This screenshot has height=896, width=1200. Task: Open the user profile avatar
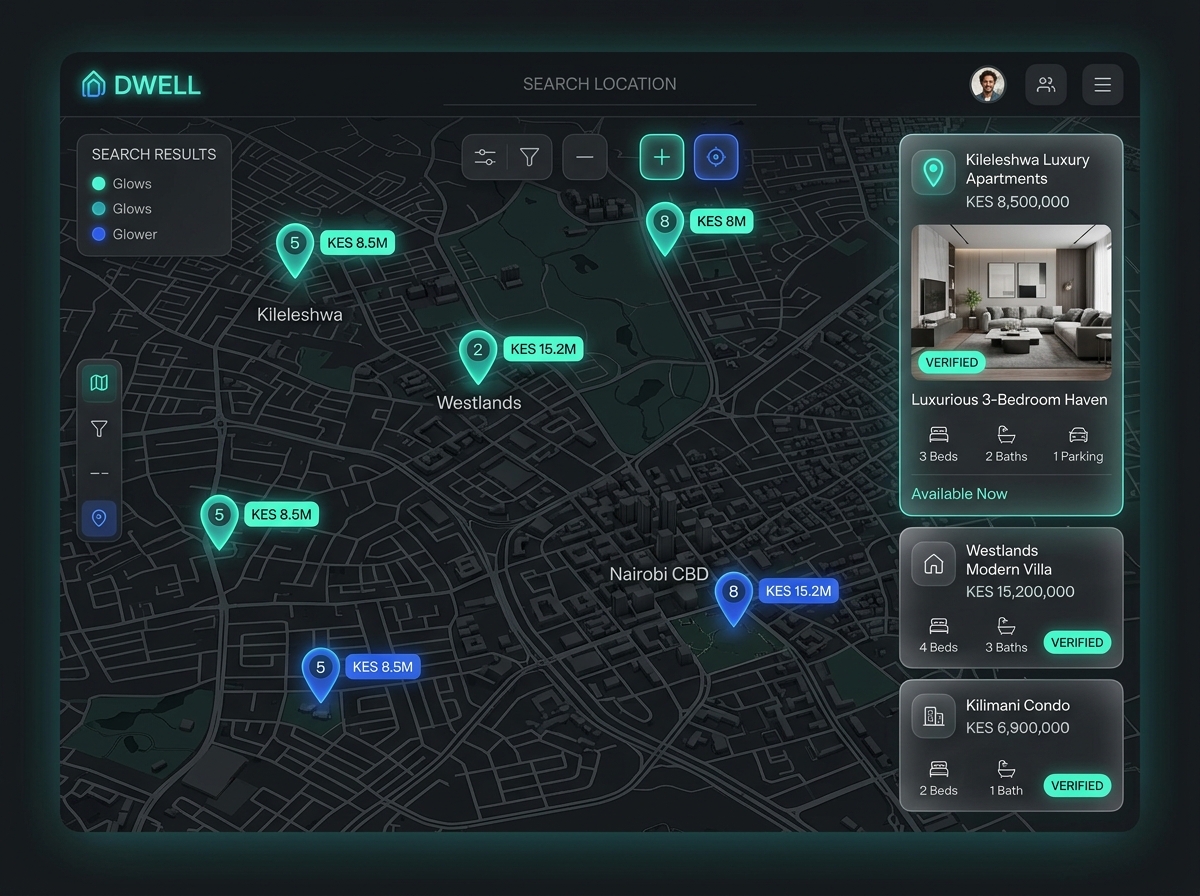click(x=988, y=85)
